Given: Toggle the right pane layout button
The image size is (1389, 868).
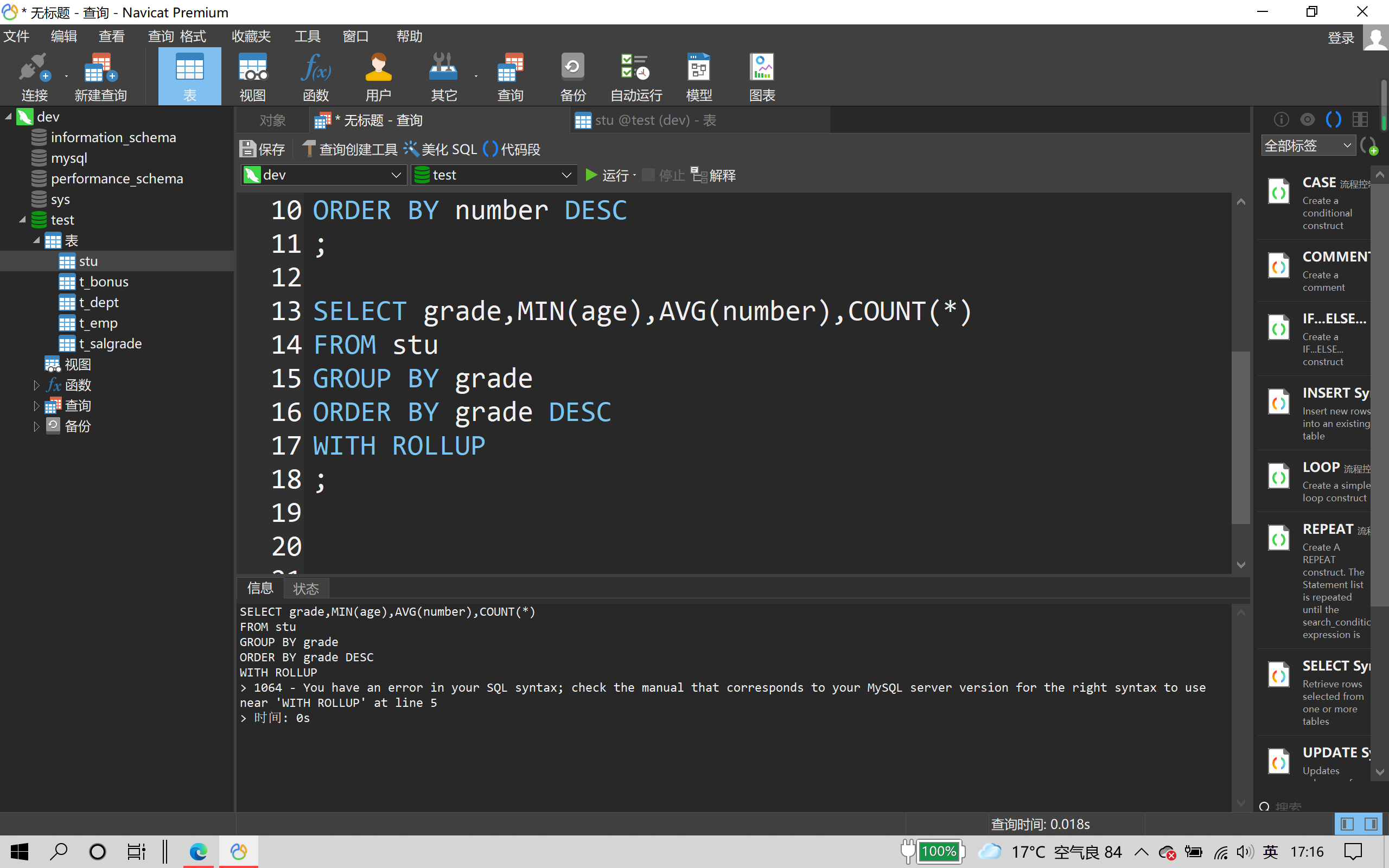Looking at the screenshot, I should (1372, 825).
